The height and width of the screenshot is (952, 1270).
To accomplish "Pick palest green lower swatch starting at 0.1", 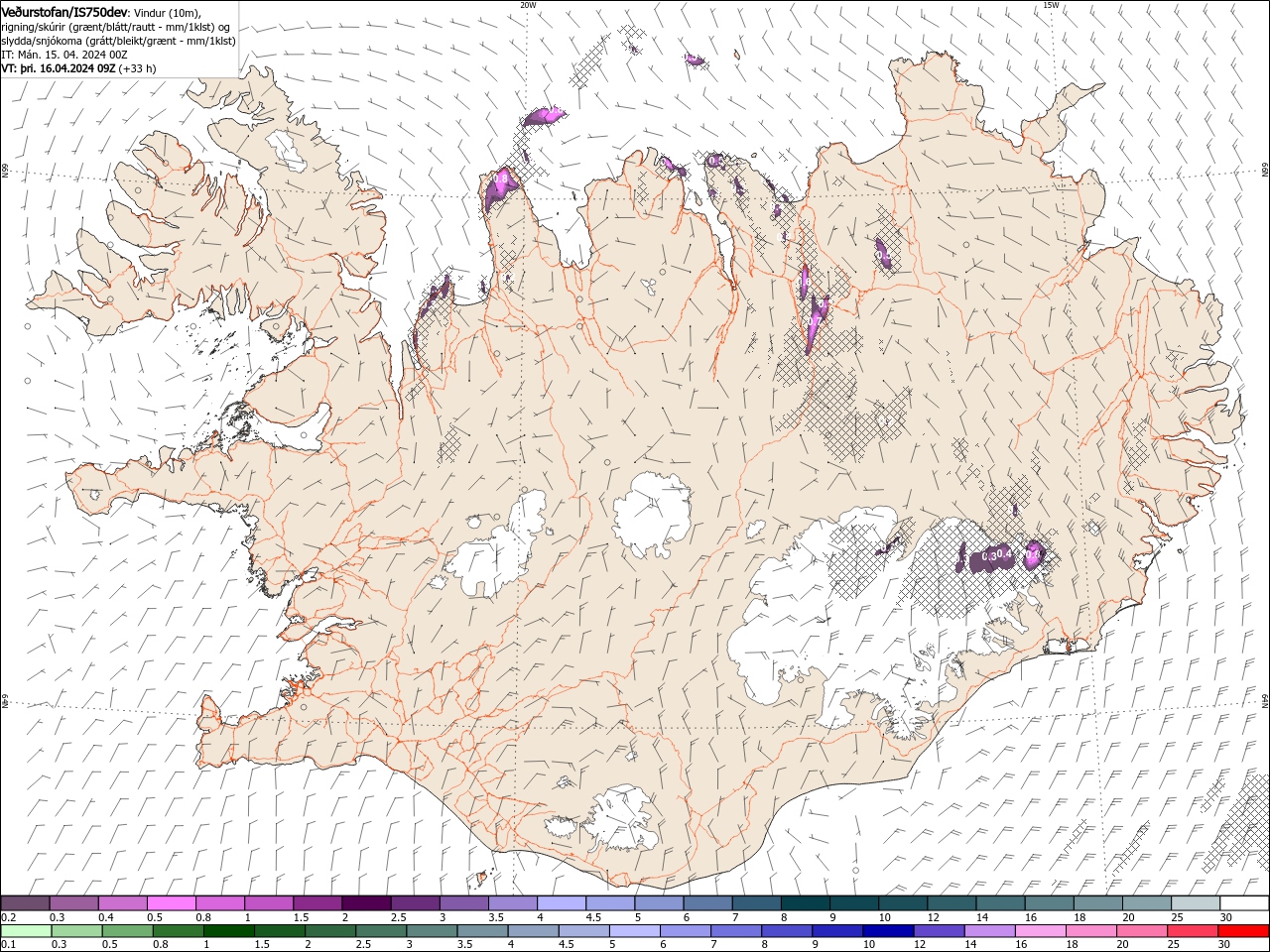I will tap(26, 931).
